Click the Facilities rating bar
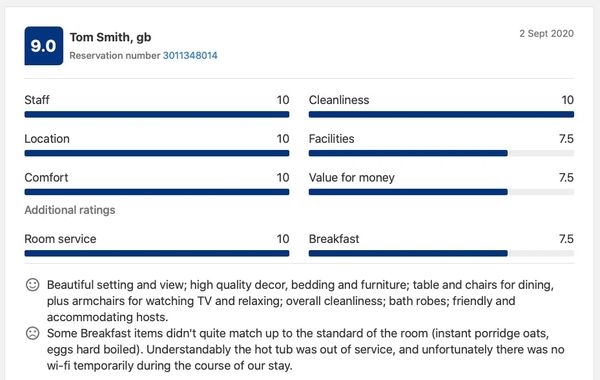The image size is (600, 380). click(441, 153)
